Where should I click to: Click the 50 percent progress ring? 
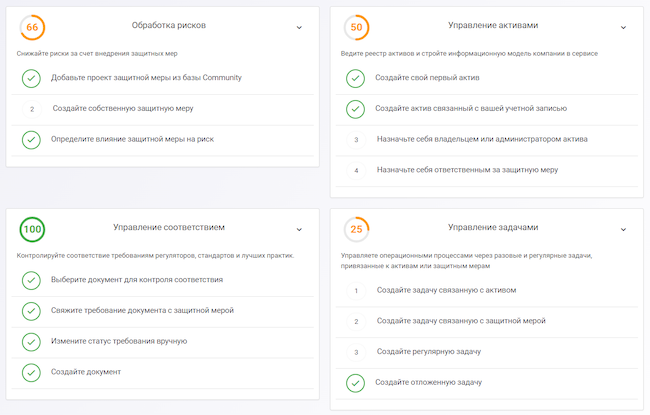[x=355, y=27]
